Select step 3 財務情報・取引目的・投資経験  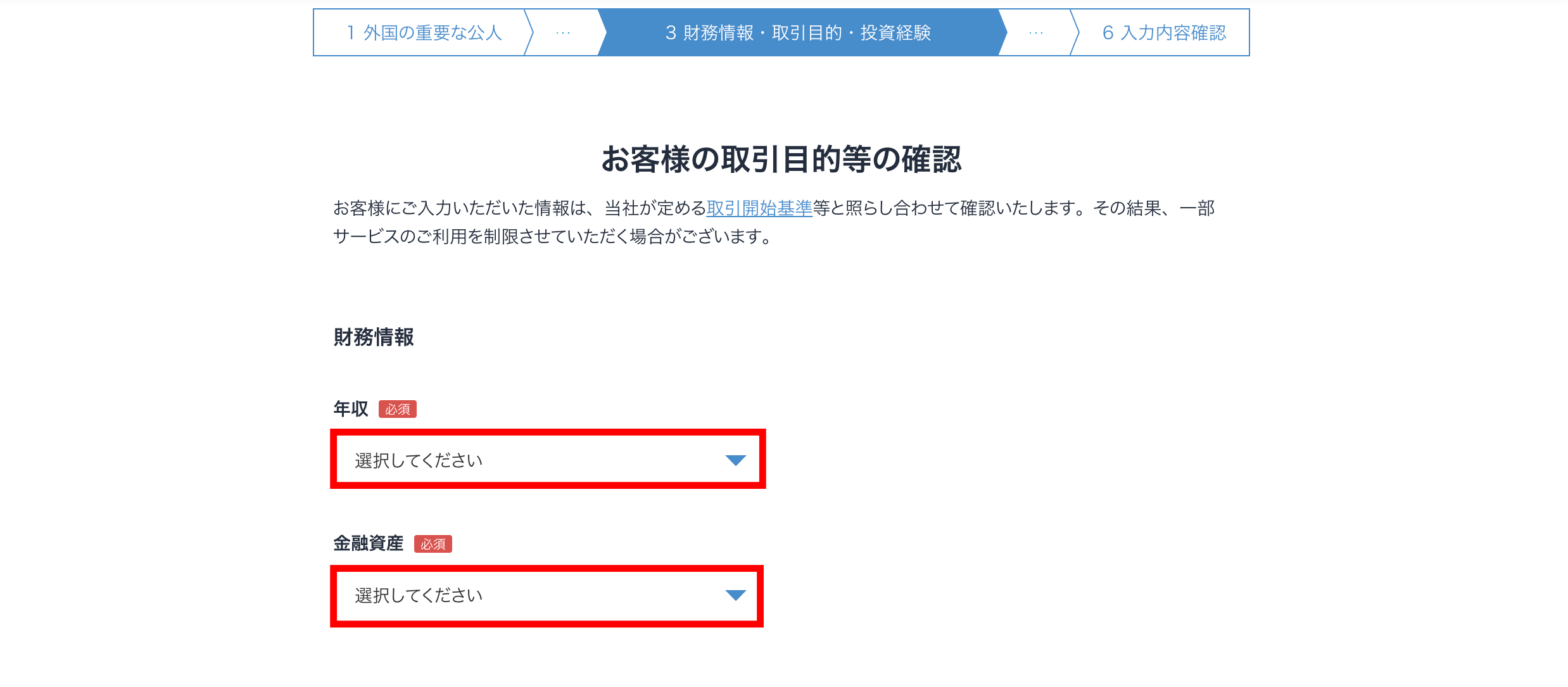click(x=798, y=32)
